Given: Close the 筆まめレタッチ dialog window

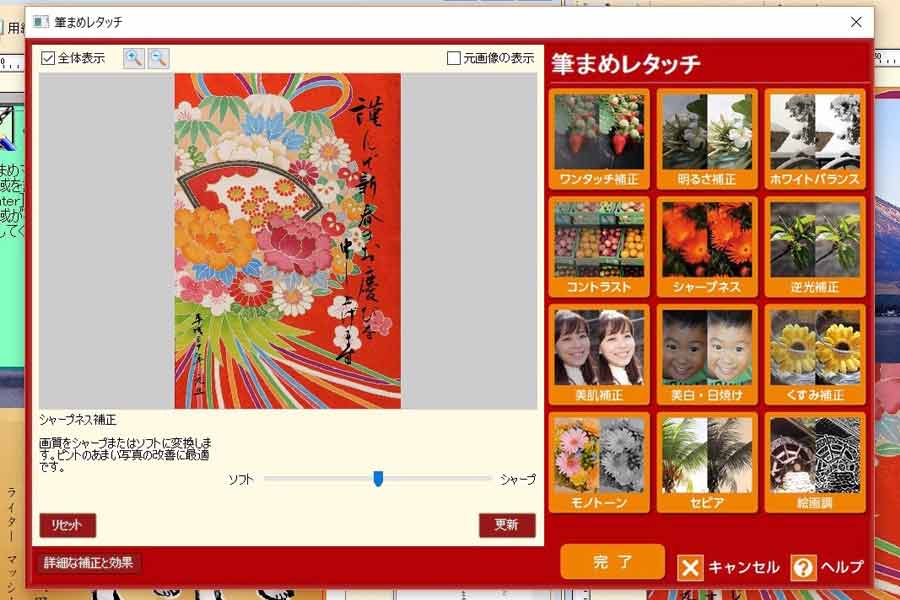Looking at the screenshot, I should pos(856,22).
